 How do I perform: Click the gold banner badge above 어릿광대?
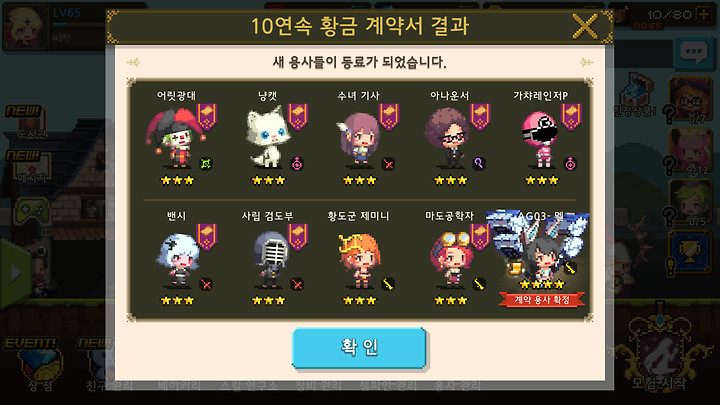[207, 117]
